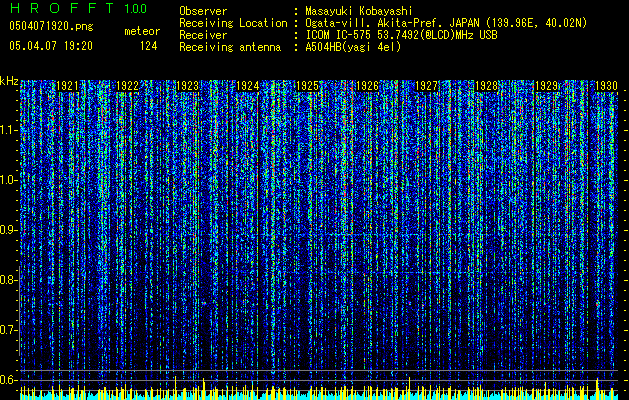Image resolution: width=629 pixels, height=400 pixels.
Task: Click the 1928 time marker
Action: (x=486, y=86)
